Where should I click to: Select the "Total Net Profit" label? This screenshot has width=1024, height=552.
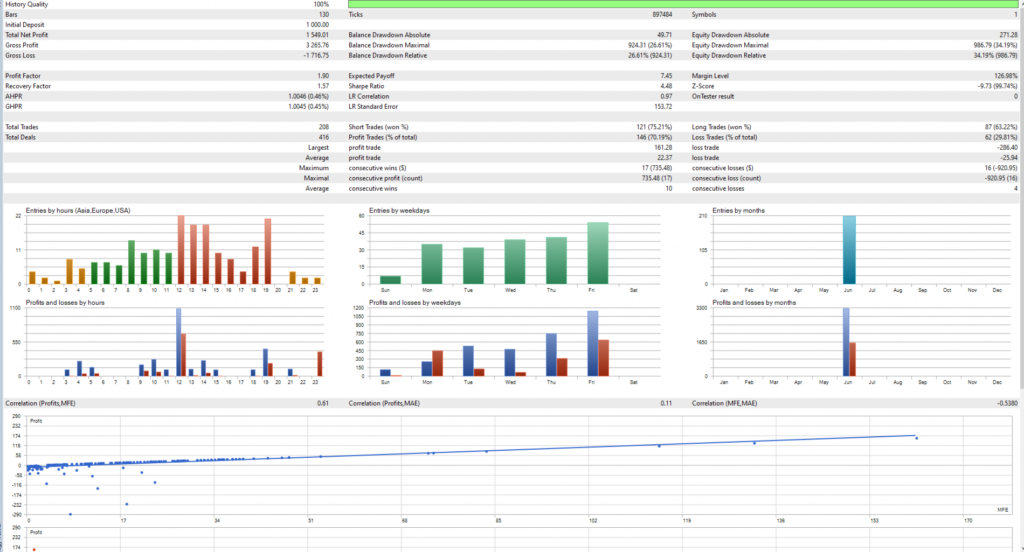pyautogui.click(x=27, y=35)
